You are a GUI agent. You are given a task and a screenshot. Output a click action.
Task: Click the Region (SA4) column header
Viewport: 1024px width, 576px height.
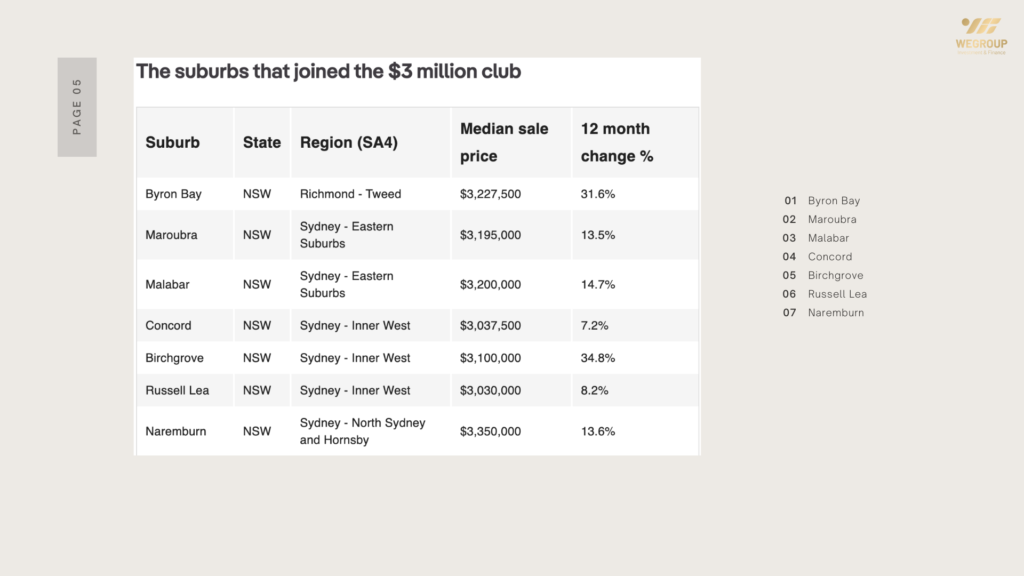tap(349, 143)
